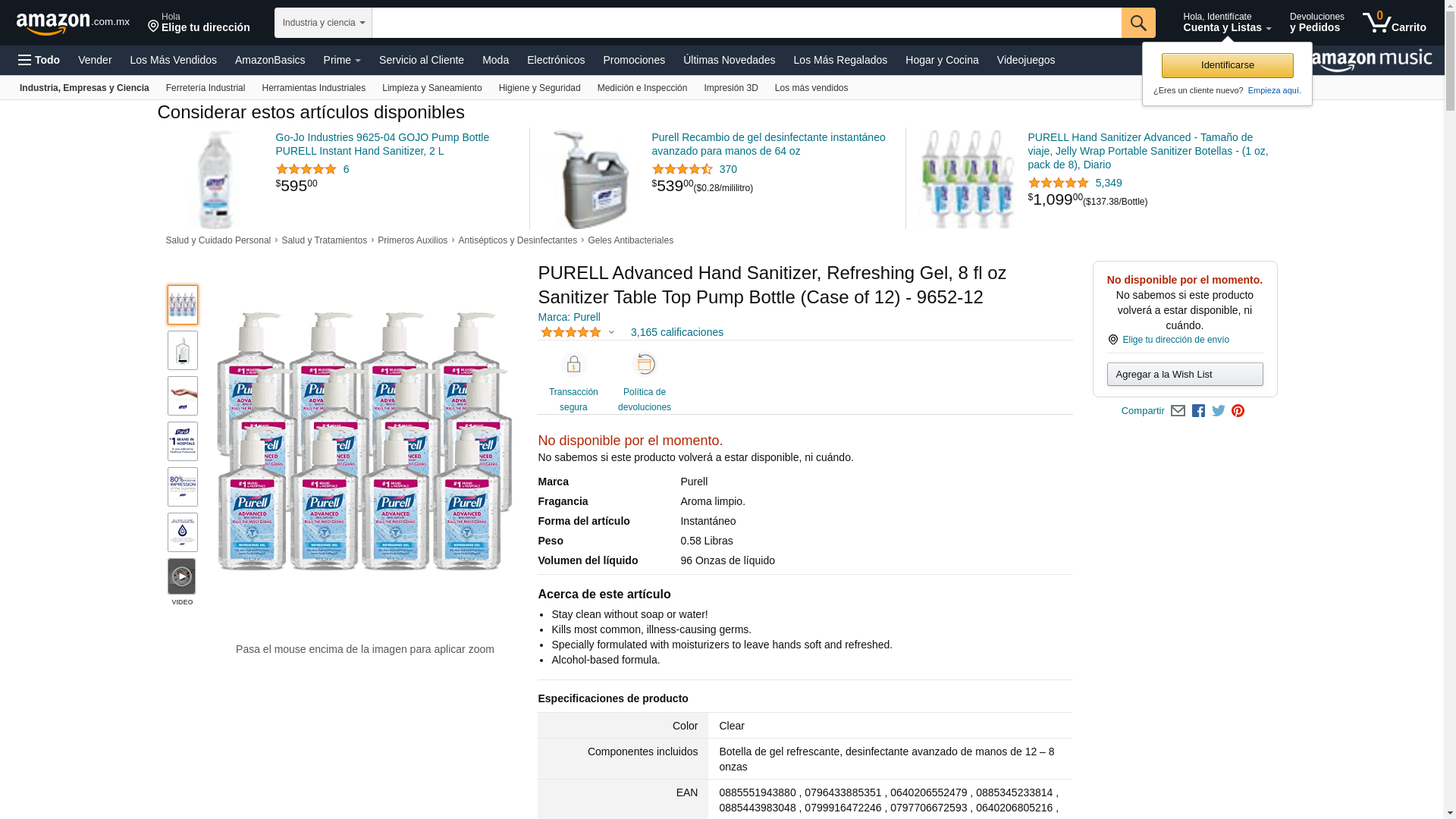Play the product video thumbnail
Screen dimensions: 1456x819
pos(182,577)
